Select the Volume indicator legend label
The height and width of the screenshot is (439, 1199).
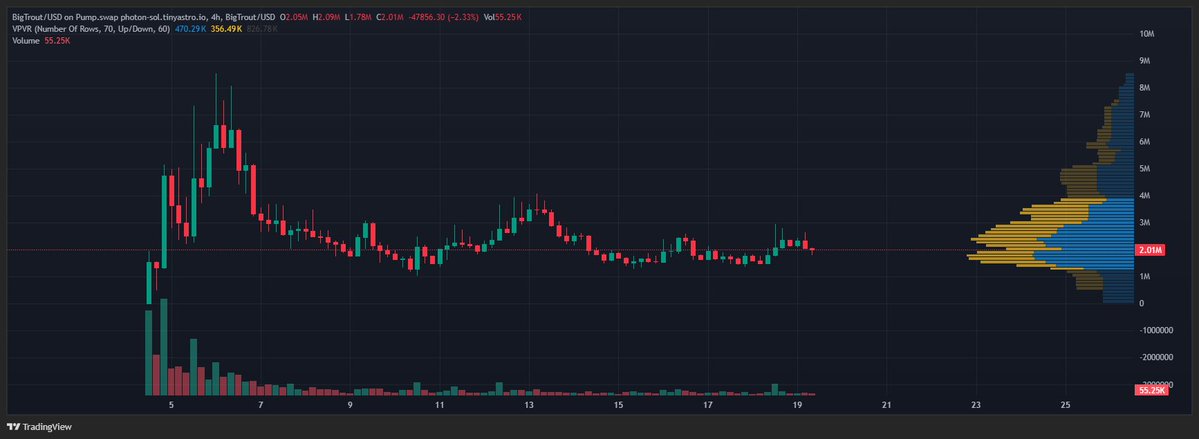pyautogui.click(x=27, y=41)
